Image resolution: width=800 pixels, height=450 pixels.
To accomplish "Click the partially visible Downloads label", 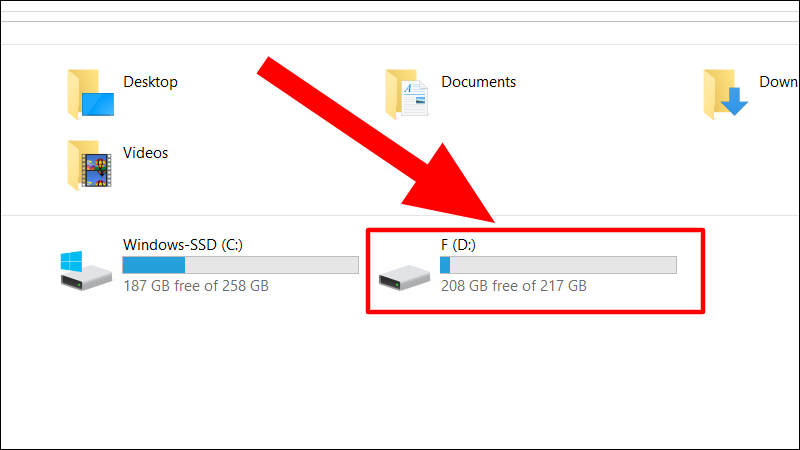I will coord(778,82).
